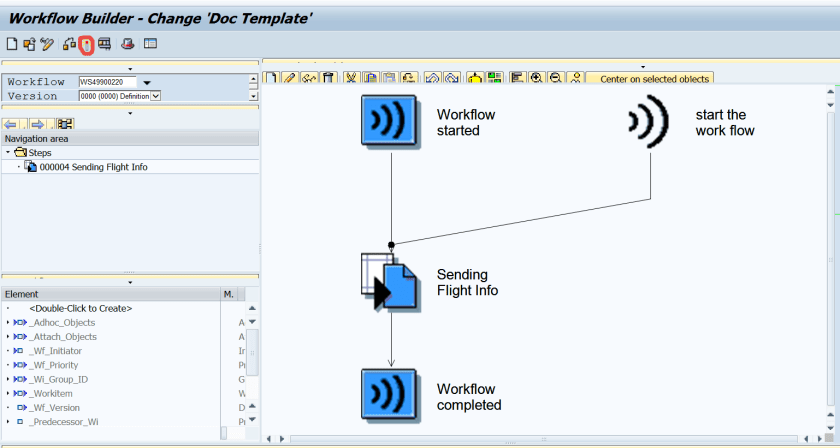This screenshot has height=448, width=840.
Task: Collapse navigation panel via arrow below Version
Action: click(x=130, y=113)
